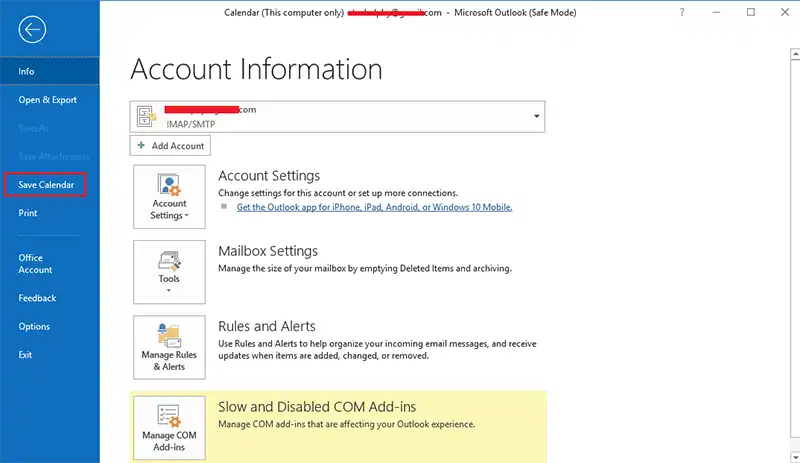Expand the account selector dropdown arrow
This screenshot has height=463, width=800.
click(536, 116)
